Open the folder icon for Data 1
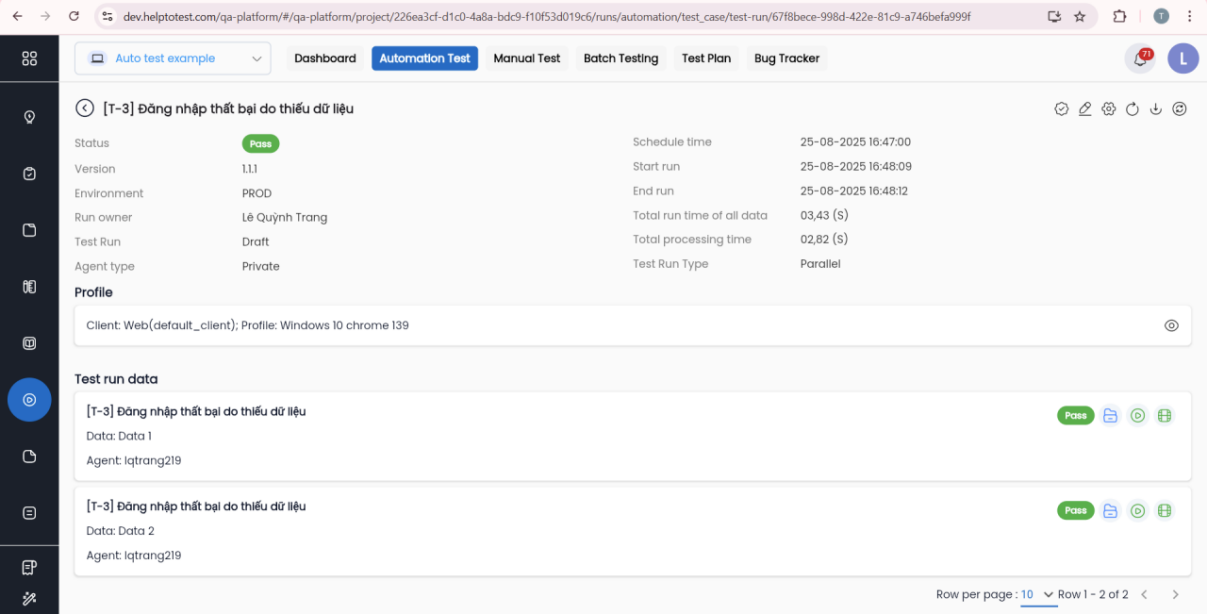The height and width of the screenshot is (614, 1207). click(1110, 416)
